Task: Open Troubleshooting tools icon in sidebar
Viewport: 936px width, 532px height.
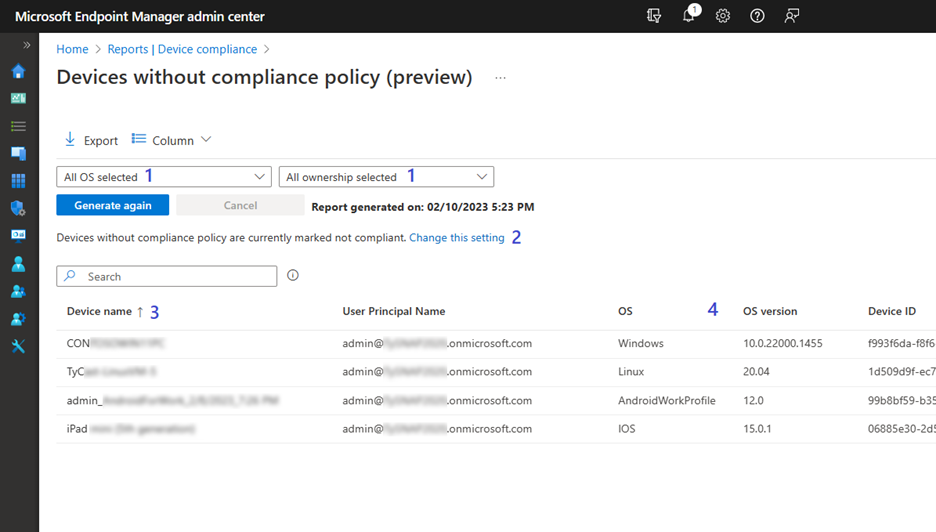Action: coord(19,346)
